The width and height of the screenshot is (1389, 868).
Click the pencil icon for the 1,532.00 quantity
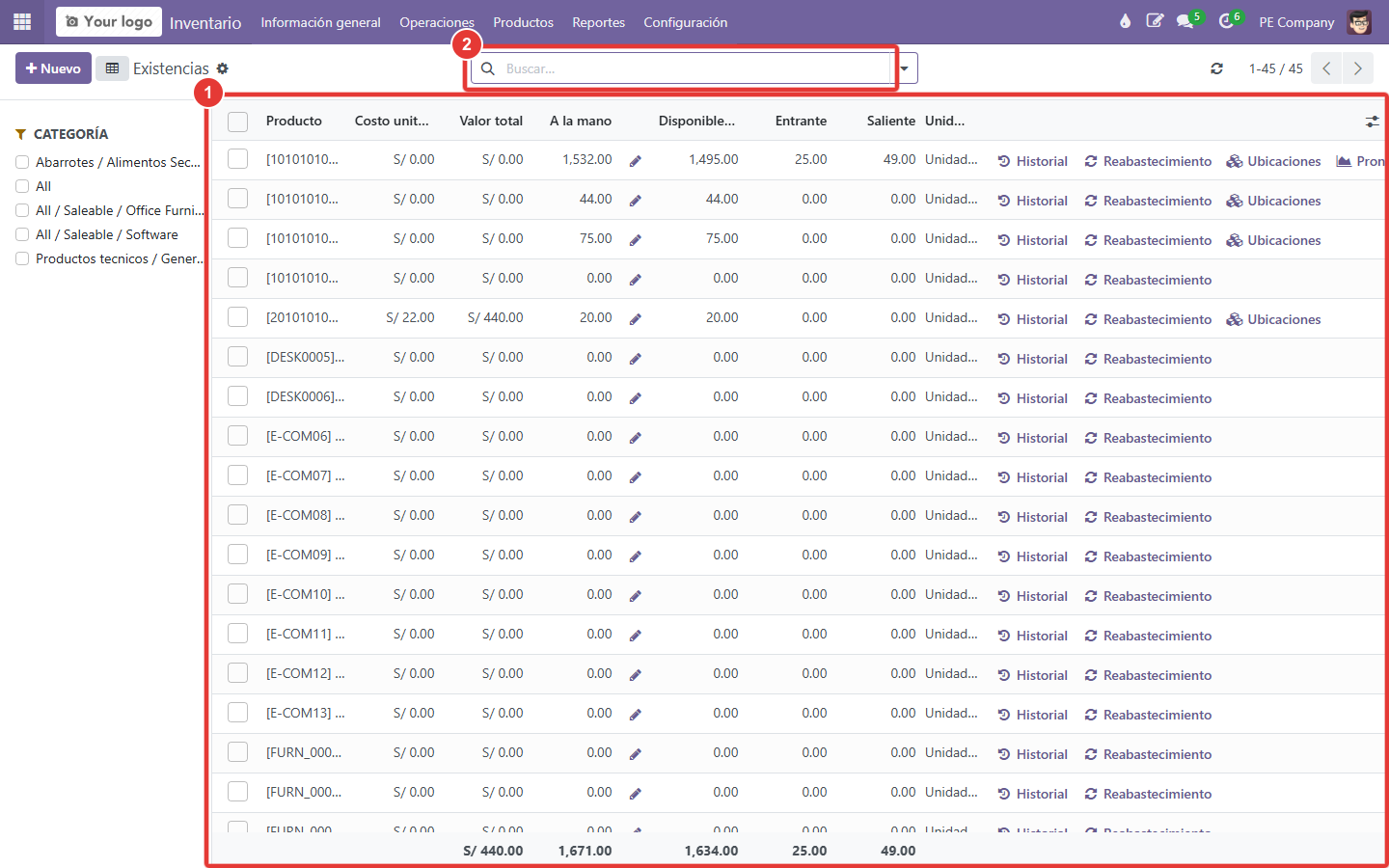click(x=636, y=161)
